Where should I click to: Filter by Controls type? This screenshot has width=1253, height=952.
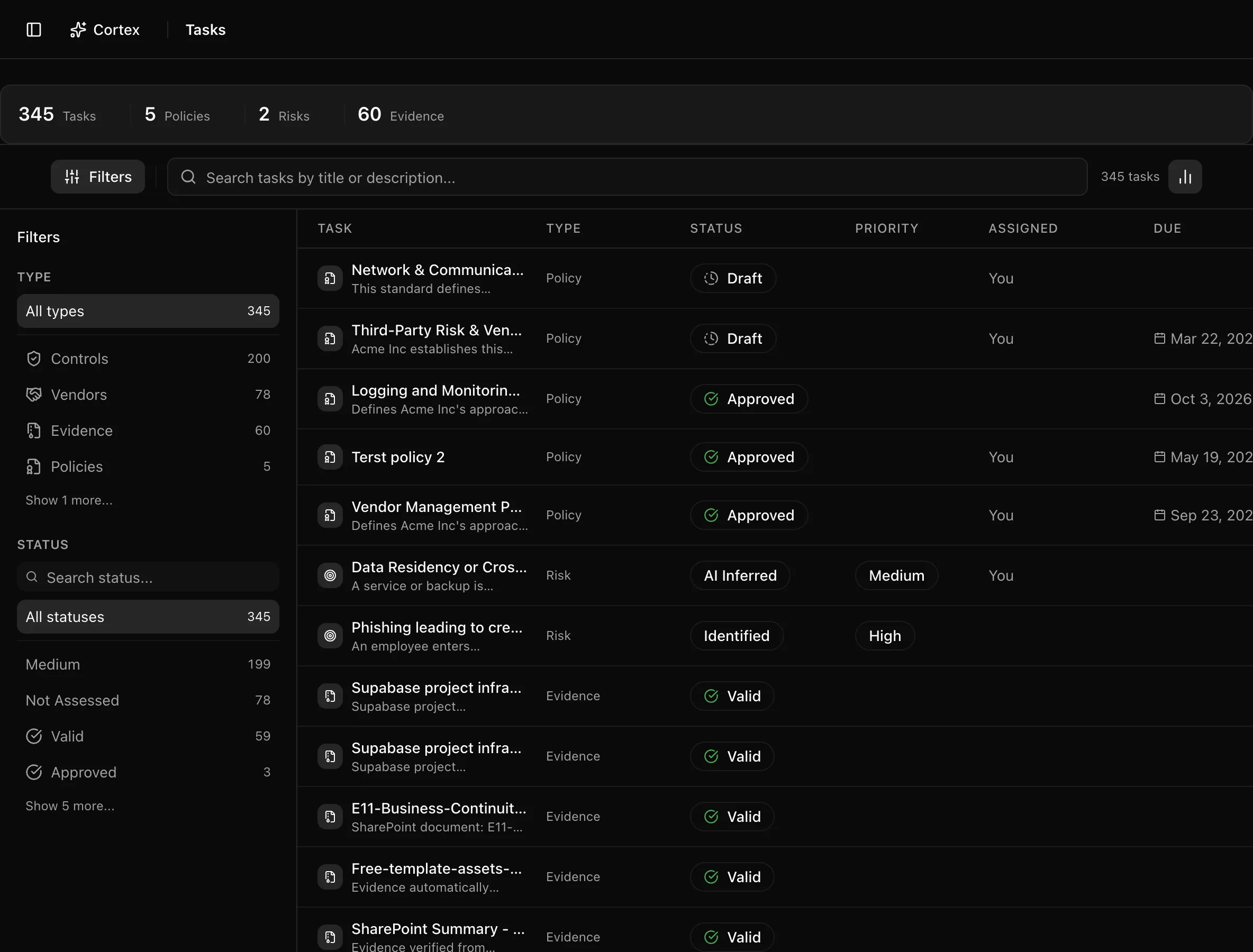148,359
